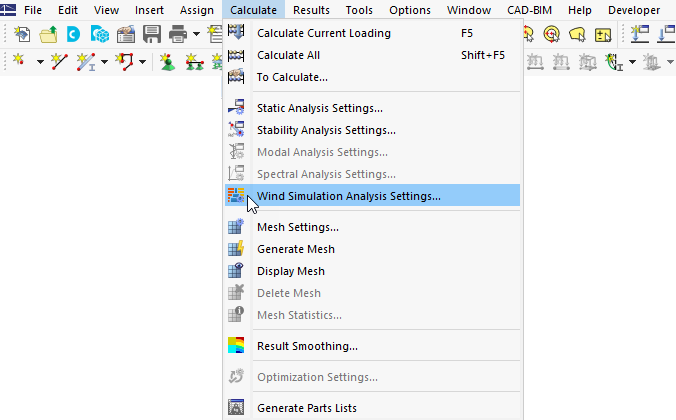Click the block manager cube icon
This screenshot has height=420, width=676.
pyautogui.click(x=99, y=34)
